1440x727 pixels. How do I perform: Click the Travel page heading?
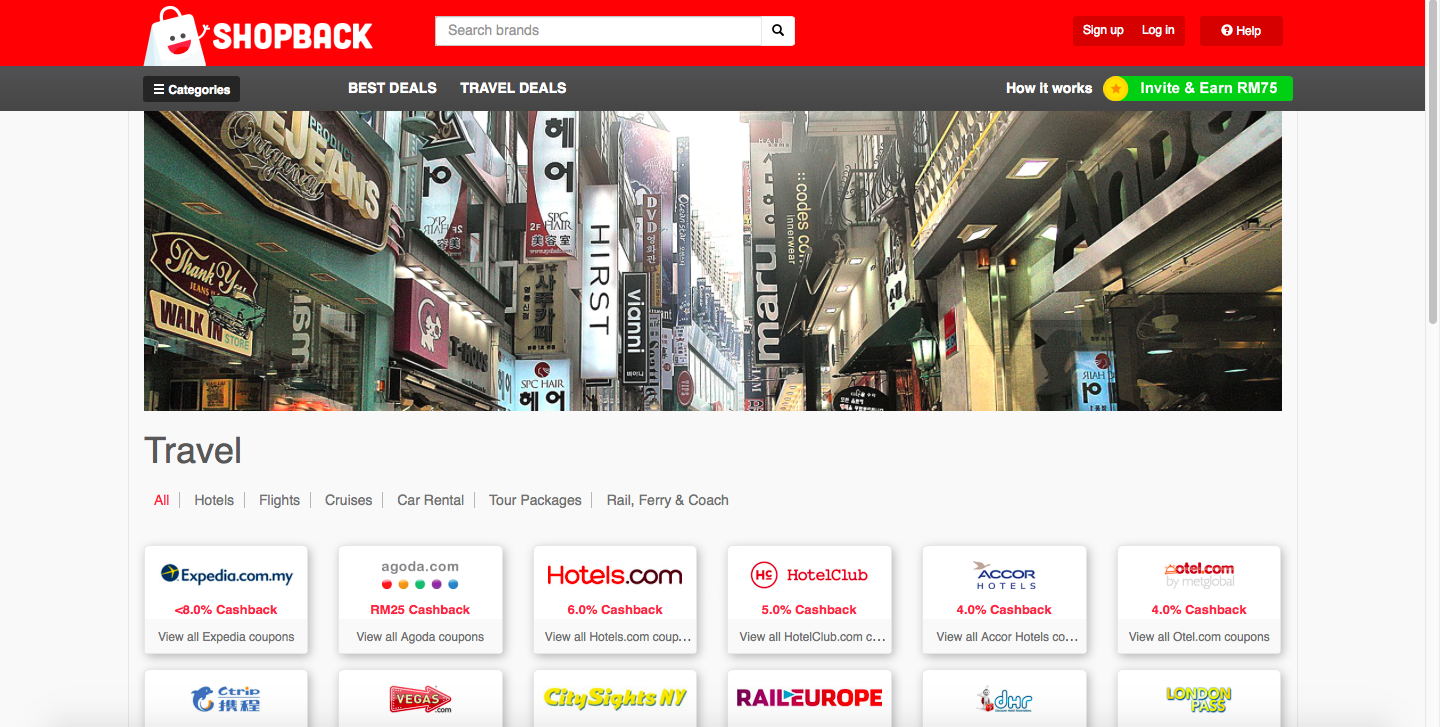(x=193, y=451)
